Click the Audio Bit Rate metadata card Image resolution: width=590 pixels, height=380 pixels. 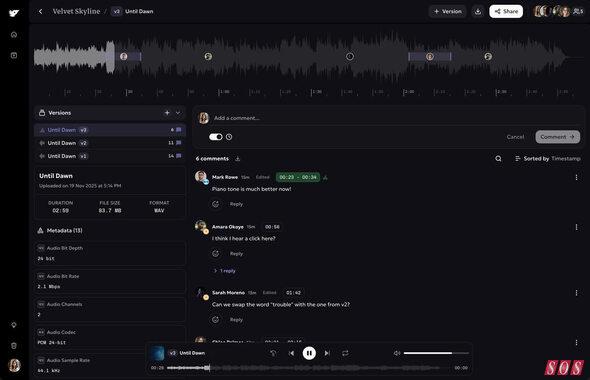point(110,281)
